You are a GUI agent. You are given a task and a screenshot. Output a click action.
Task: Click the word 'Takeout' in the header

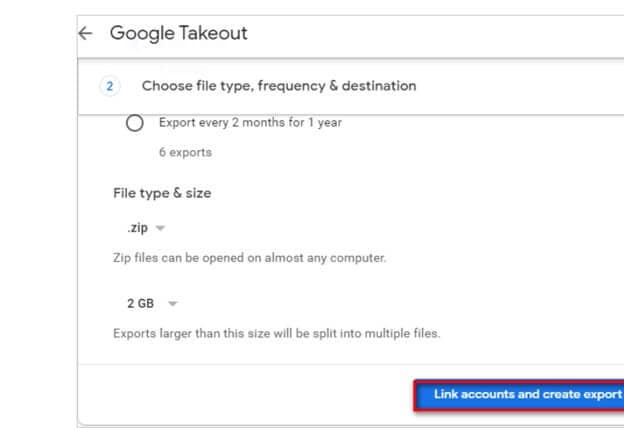click(214, 33)
